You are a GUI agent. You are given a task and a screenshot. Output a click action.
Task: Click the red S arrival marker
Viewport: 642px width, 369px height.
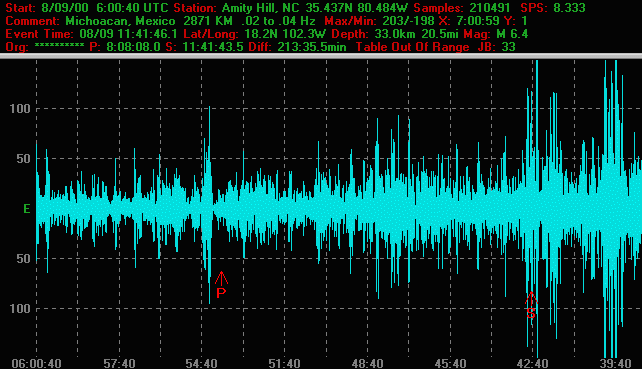tap(531, 306)
